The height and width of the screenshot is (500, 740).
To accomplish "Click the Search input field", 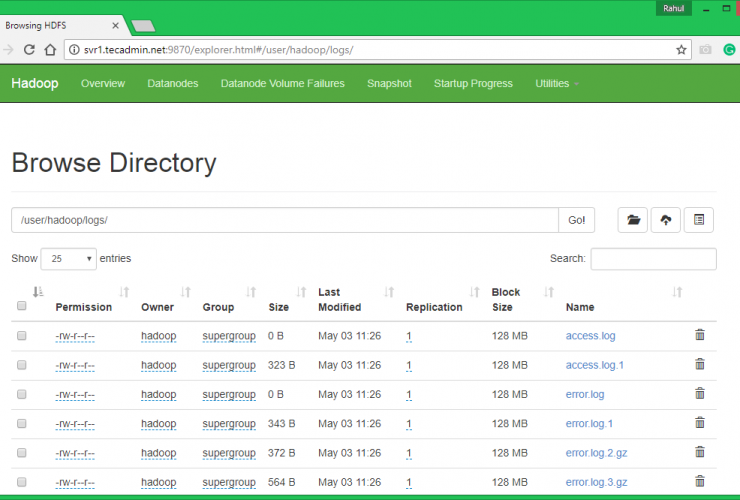I will click(x=653, y=259).
